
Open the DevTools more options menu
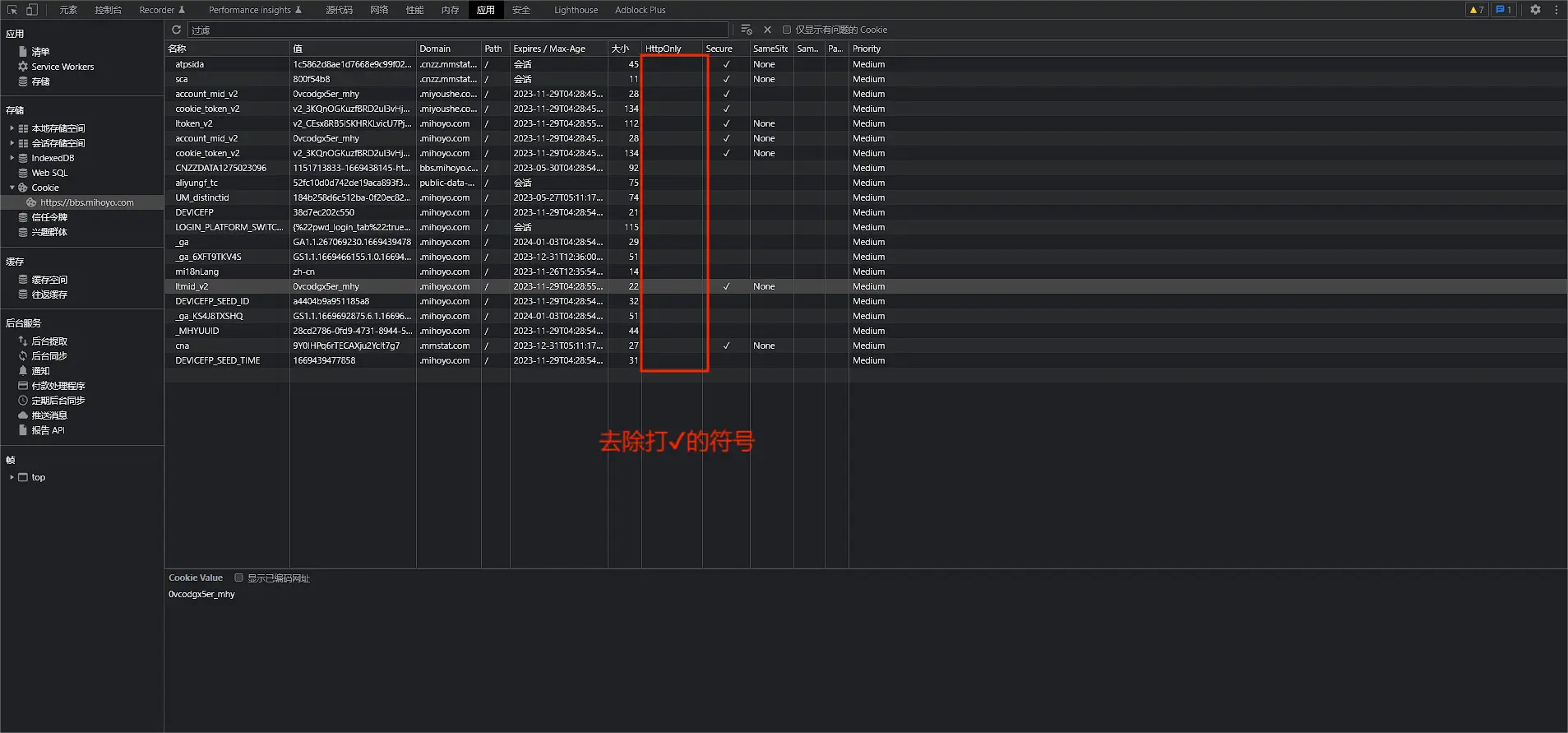[1556, 10]
